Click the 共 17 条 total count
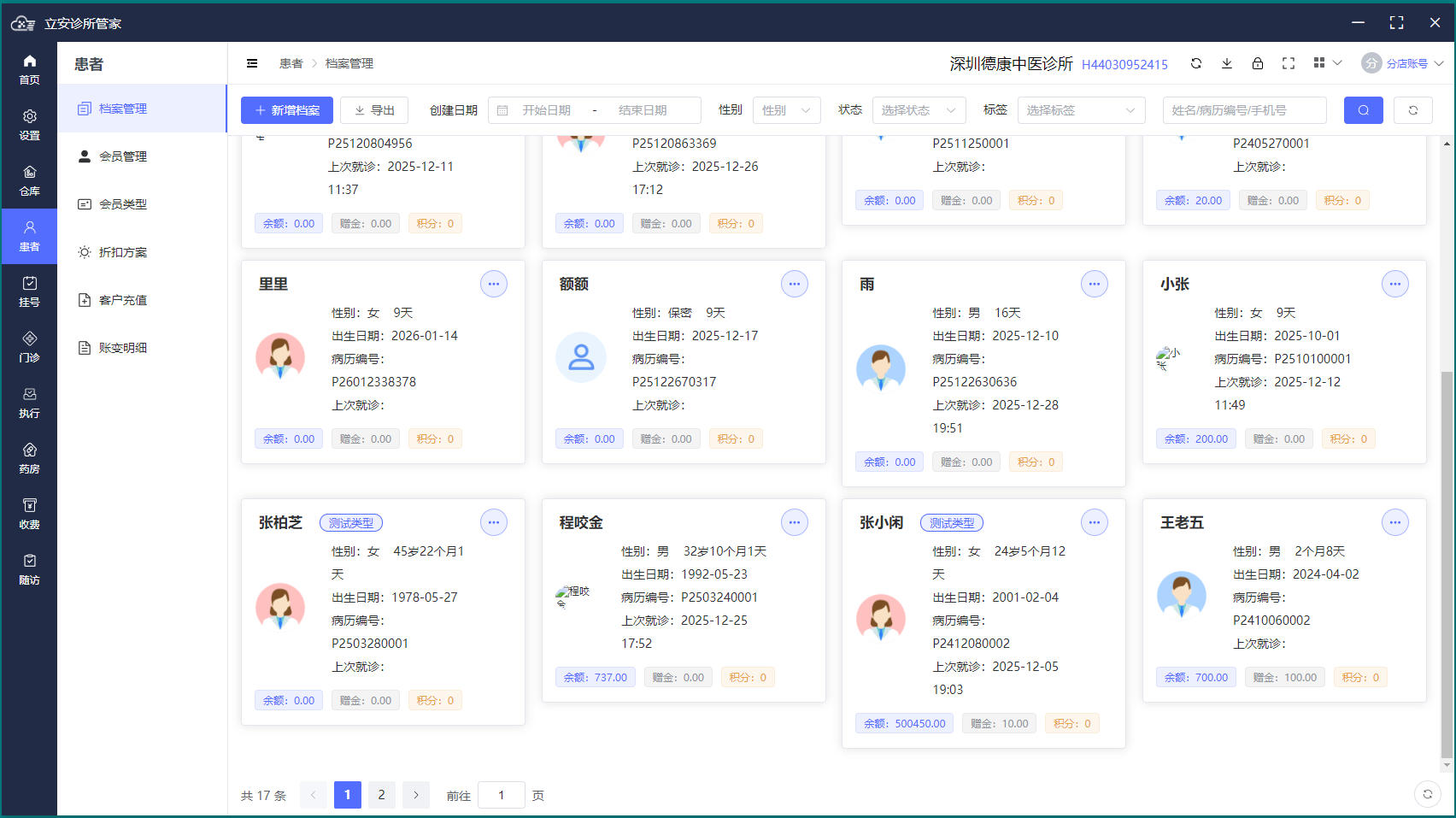Screen dimensions: 1456x818 [263, 796]
